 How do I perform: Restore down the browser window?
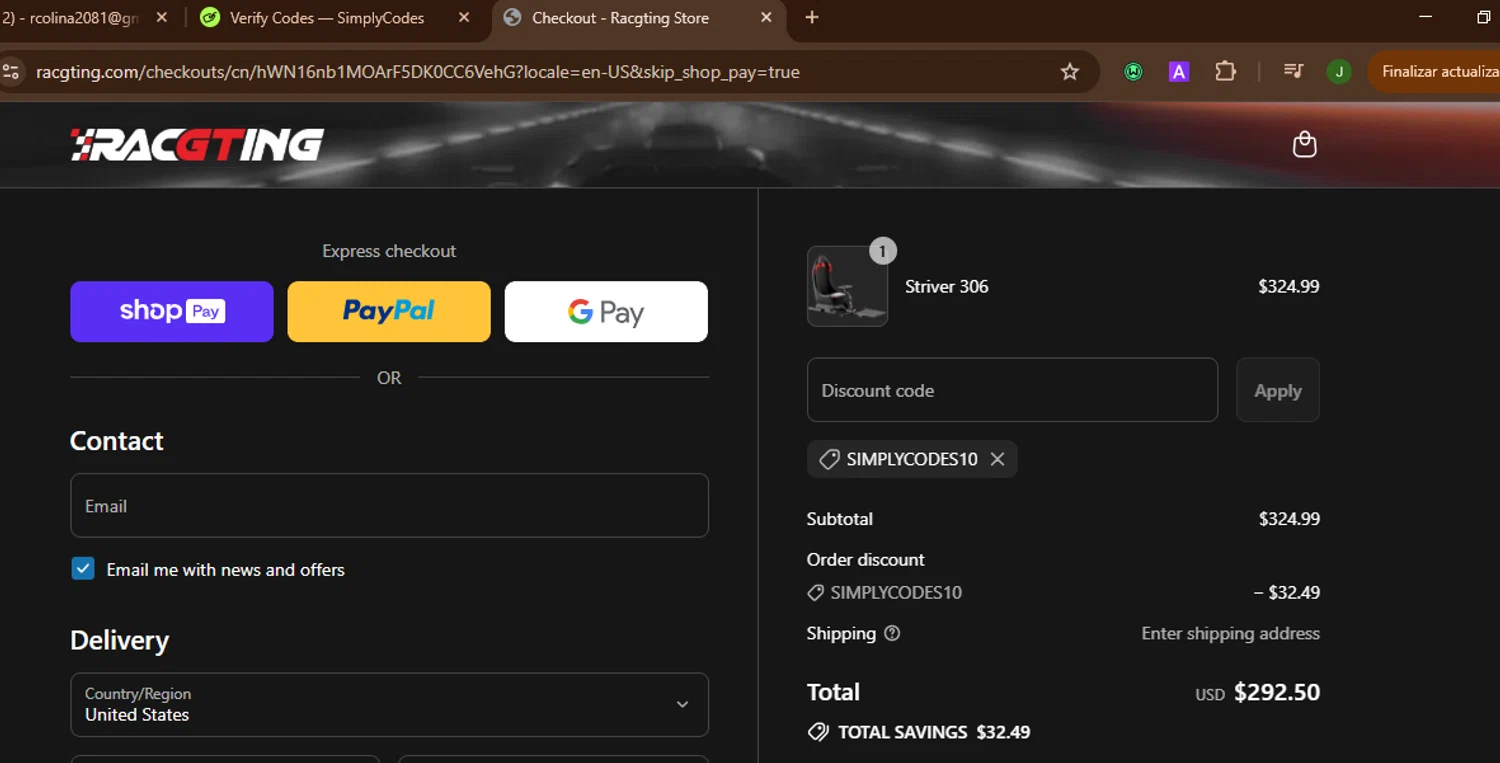[x=1484, y=17]
